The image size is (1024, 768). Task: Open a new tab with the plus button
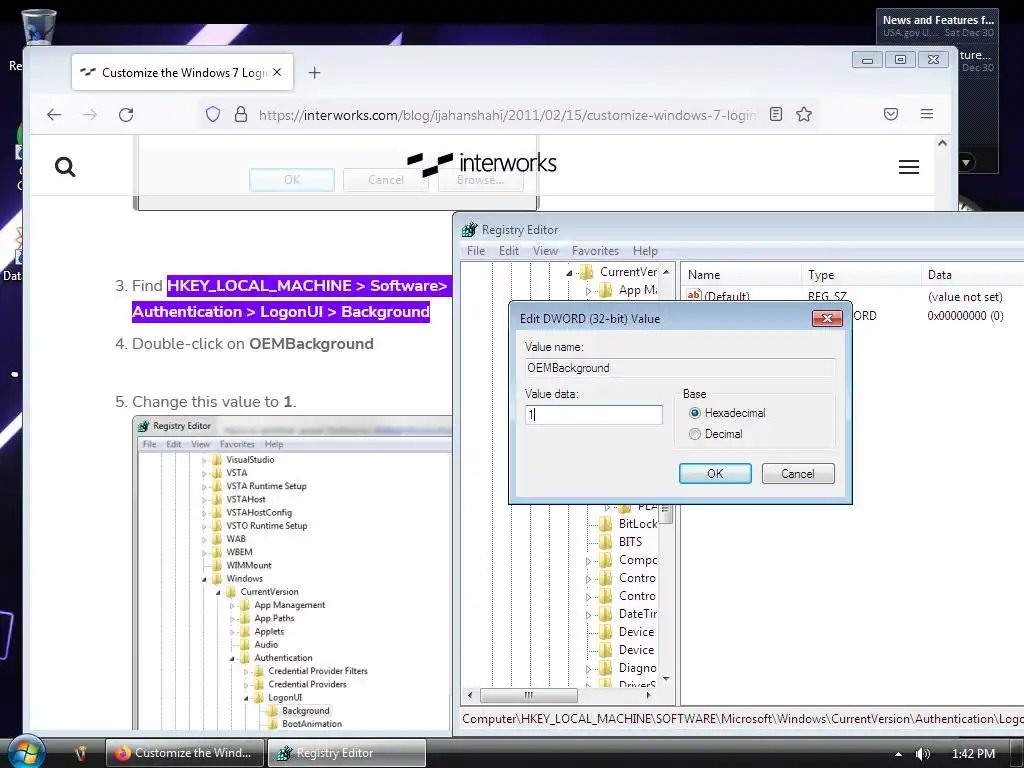tap(314, 72)
